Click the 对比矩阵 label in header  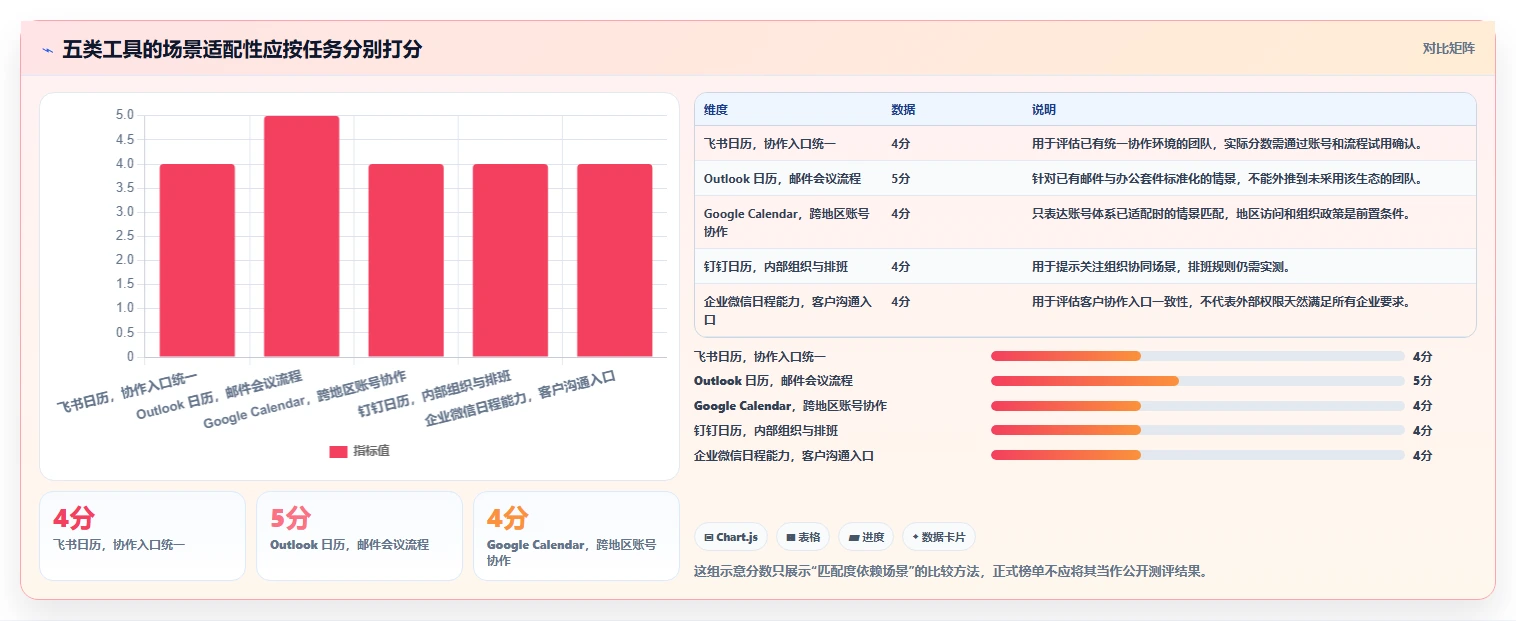click(1448, 48)
